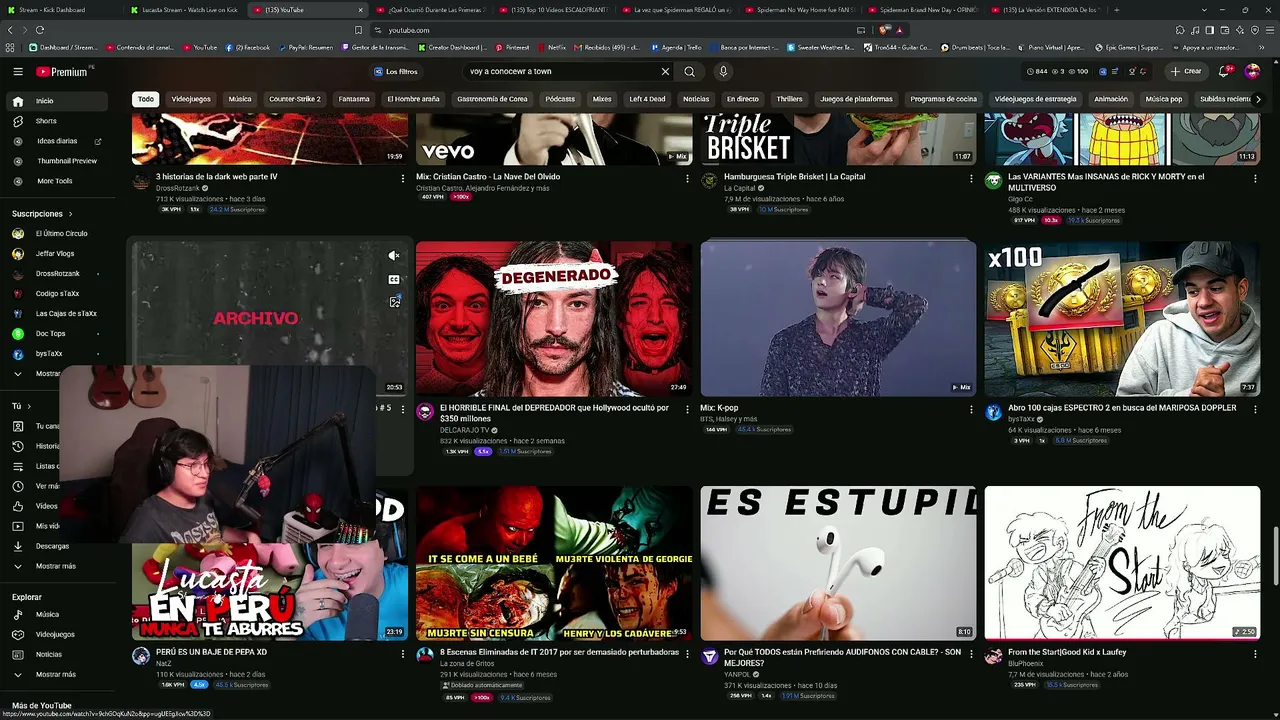Screen dimensions: 1280x720
Task: Open Jeffar Vlogs subscription channel
Action: [58, 254]
